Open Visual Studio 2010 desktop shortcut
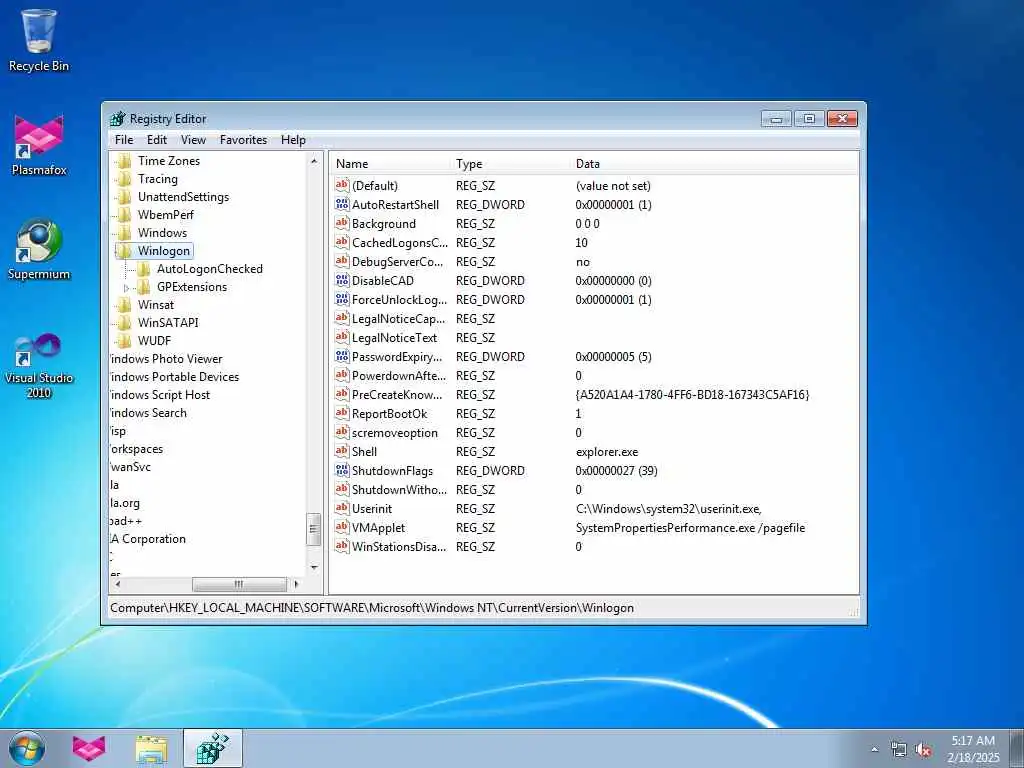The image size is (1024, 768). [39, 366]
